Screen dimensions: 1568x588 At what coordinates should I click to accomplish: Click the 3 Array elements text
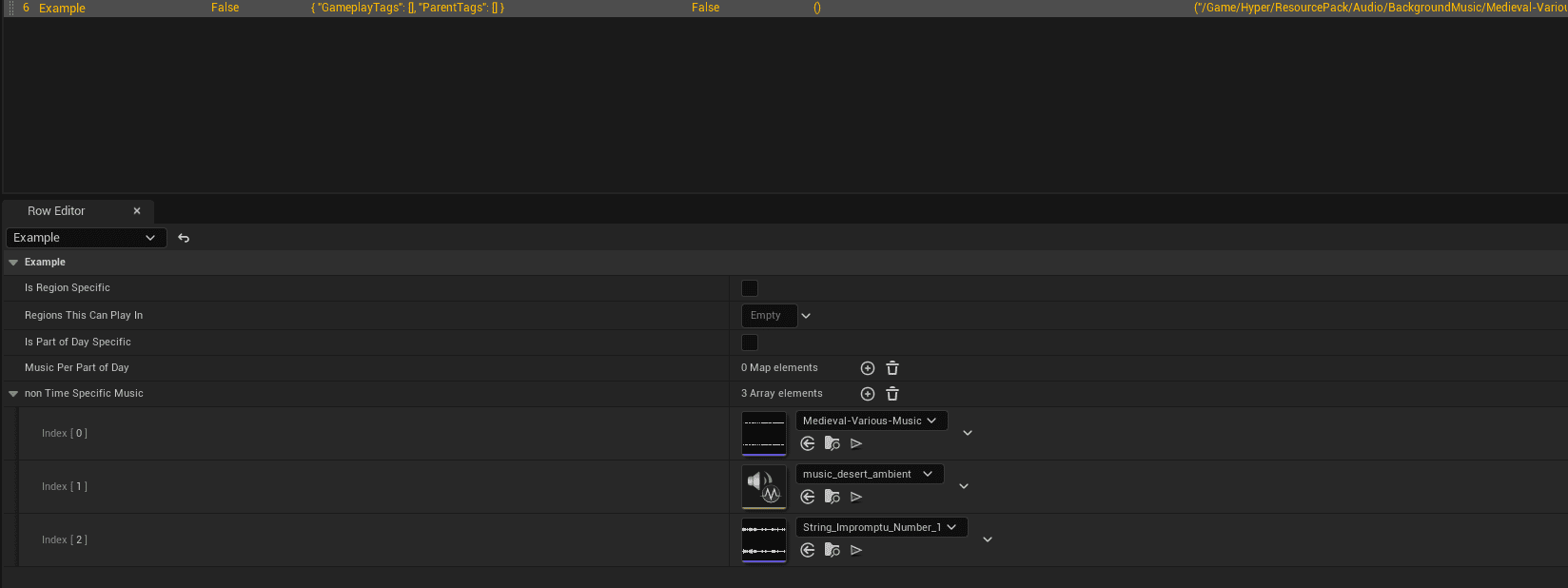[782, 394]
